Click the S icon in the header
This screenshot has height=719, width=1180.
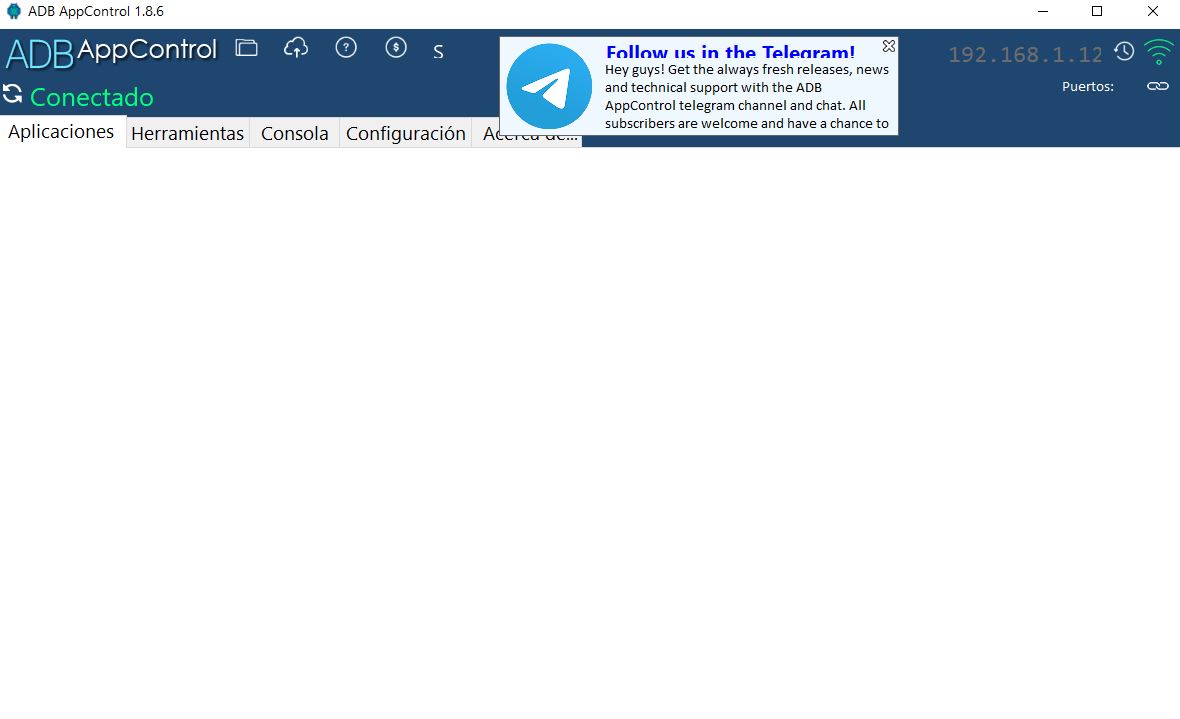coord(438,52)
